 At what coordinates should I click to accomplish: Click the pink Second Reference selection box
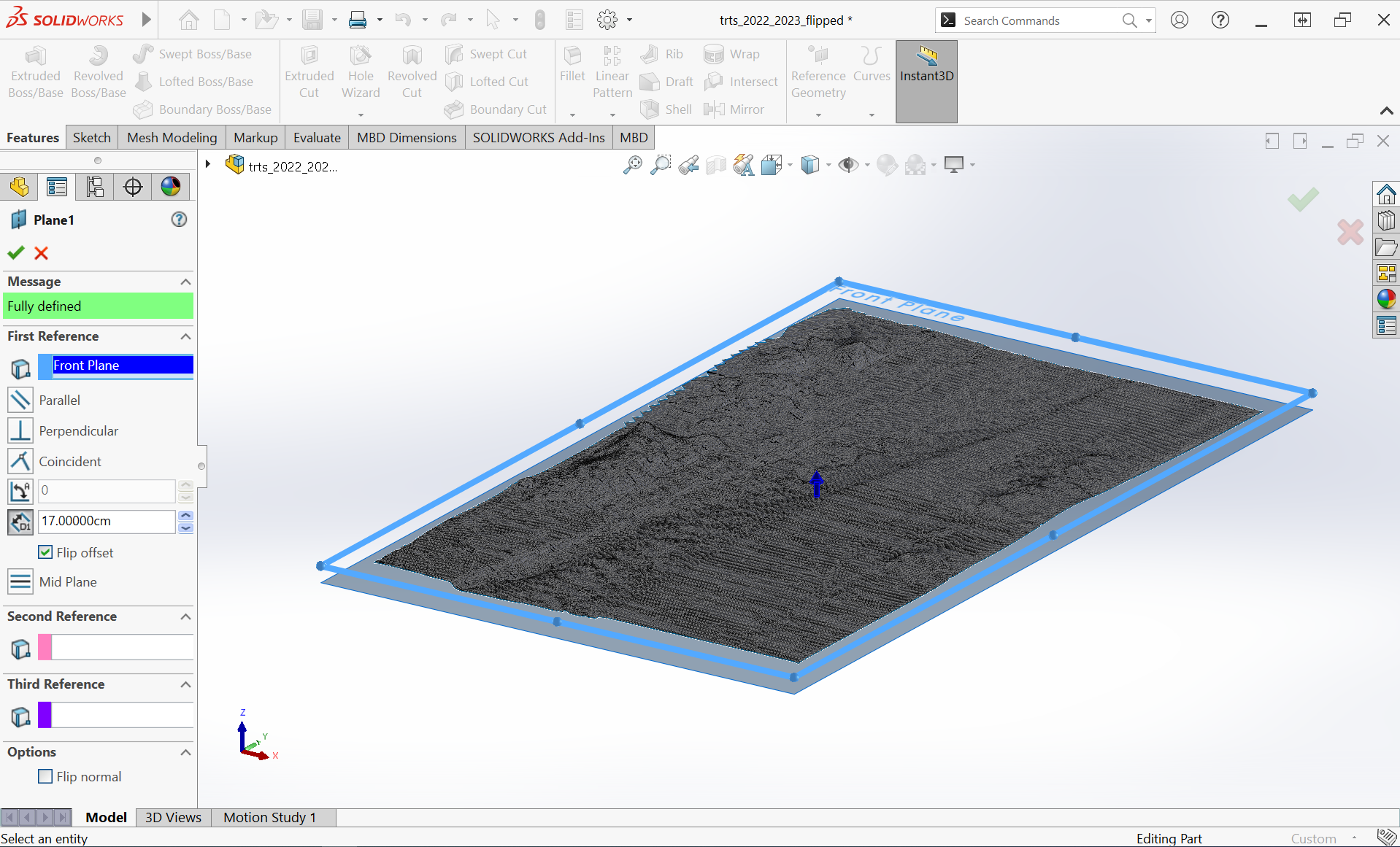click(x=116, y=647)
